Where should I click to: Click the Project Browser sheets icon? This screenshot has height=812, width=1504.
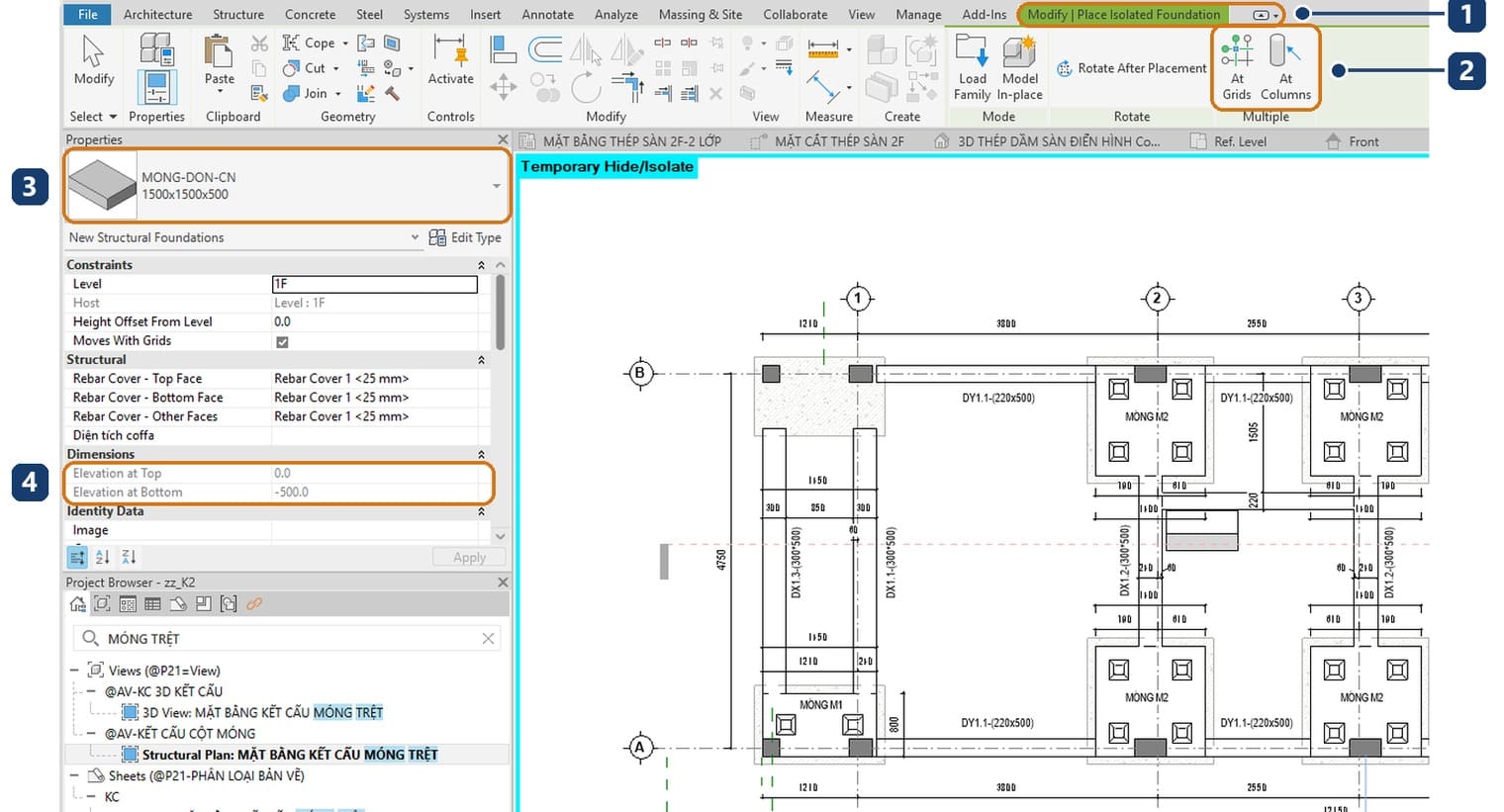tap(178, 604)
